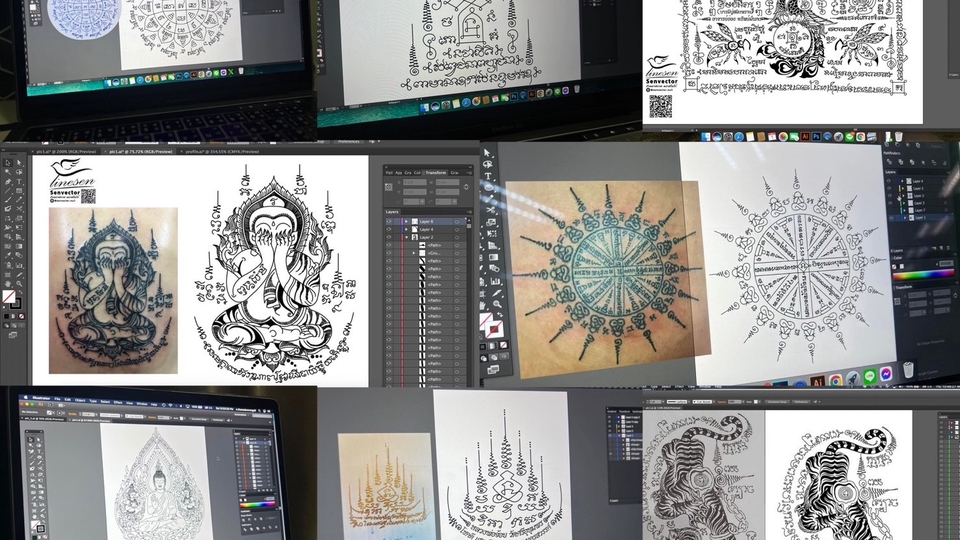Image resolution: width=960 pixels, height=540 pixels.
Task: Select the Pen tool in Ganesha window
Action: point(7,181)
